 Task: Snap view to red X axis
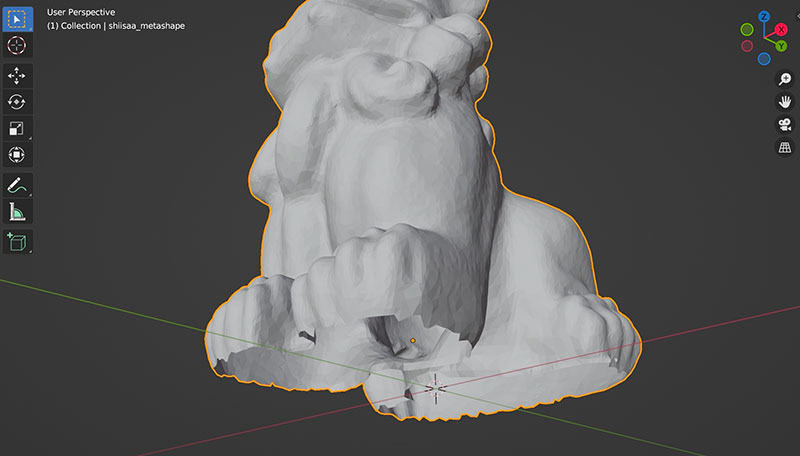point(781,30)
